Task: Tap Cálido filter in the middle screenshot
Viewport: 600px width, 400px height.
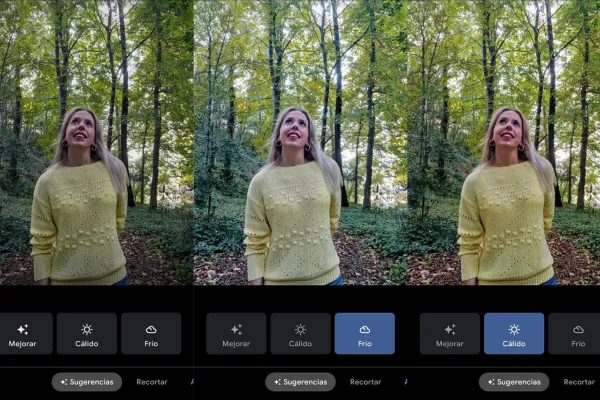Action: point(300,333)
